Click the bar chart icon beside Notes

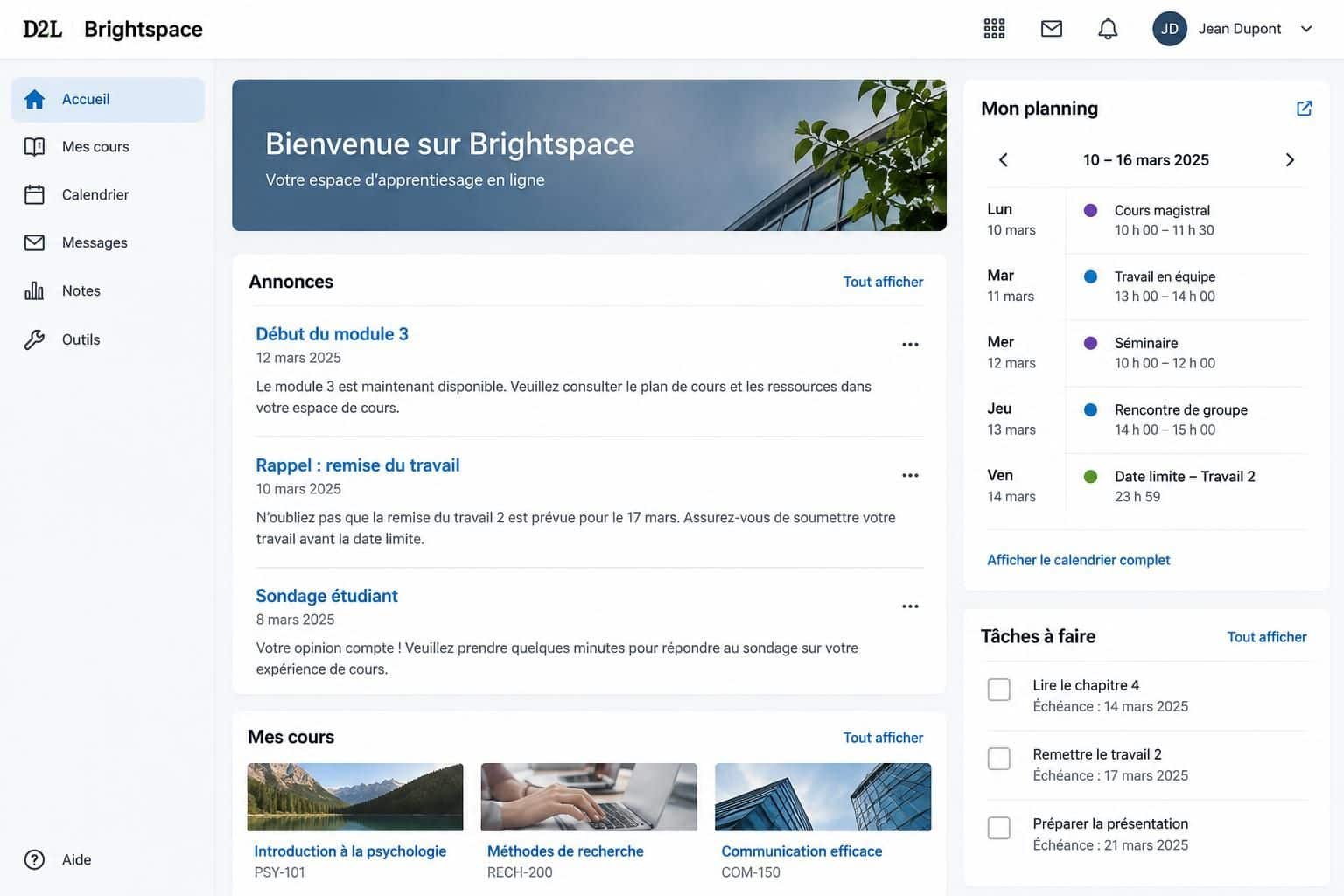pyautogui.click(x=34, y=290)
